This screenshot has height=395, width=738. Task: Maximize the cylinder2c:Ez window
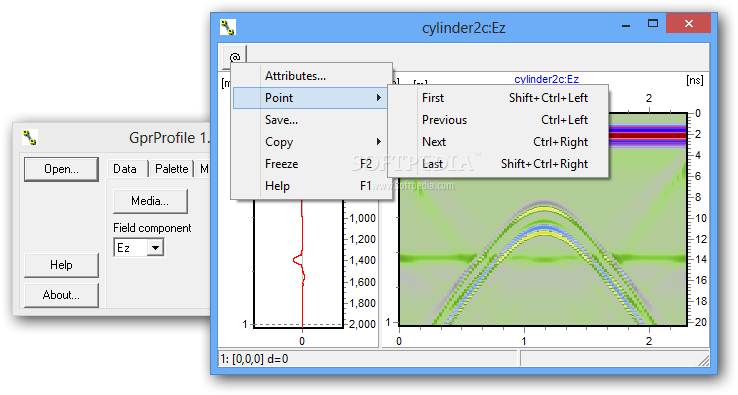pyautogui.click(x=653, y=24)
